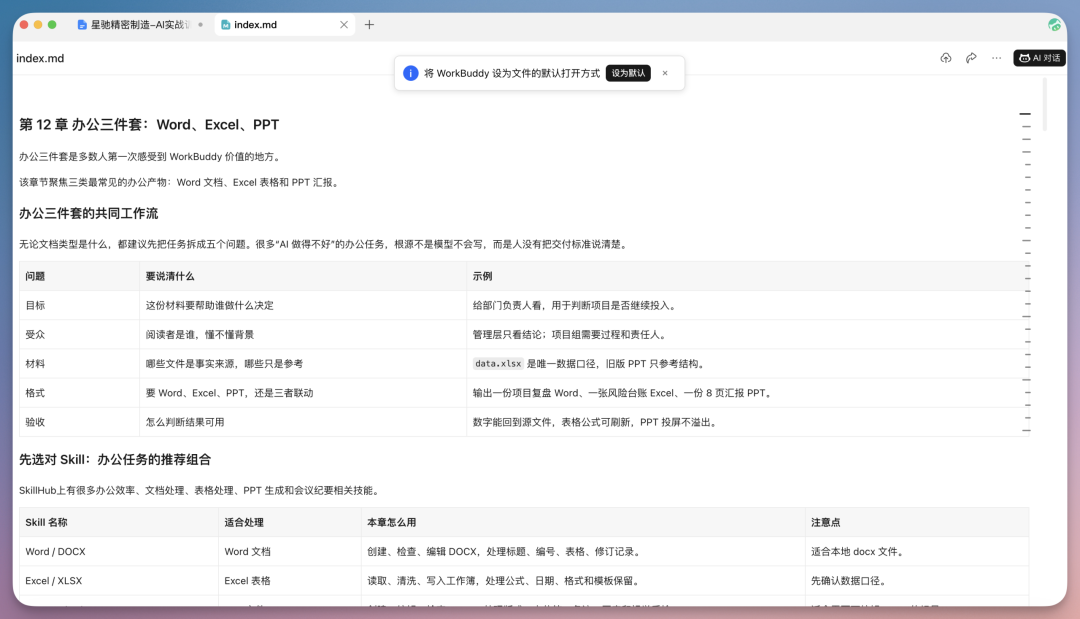1080x619 pixels.
Task: Click the heading 先选对 Skill：办公任务的推荐组合
Action: (115, 459)
